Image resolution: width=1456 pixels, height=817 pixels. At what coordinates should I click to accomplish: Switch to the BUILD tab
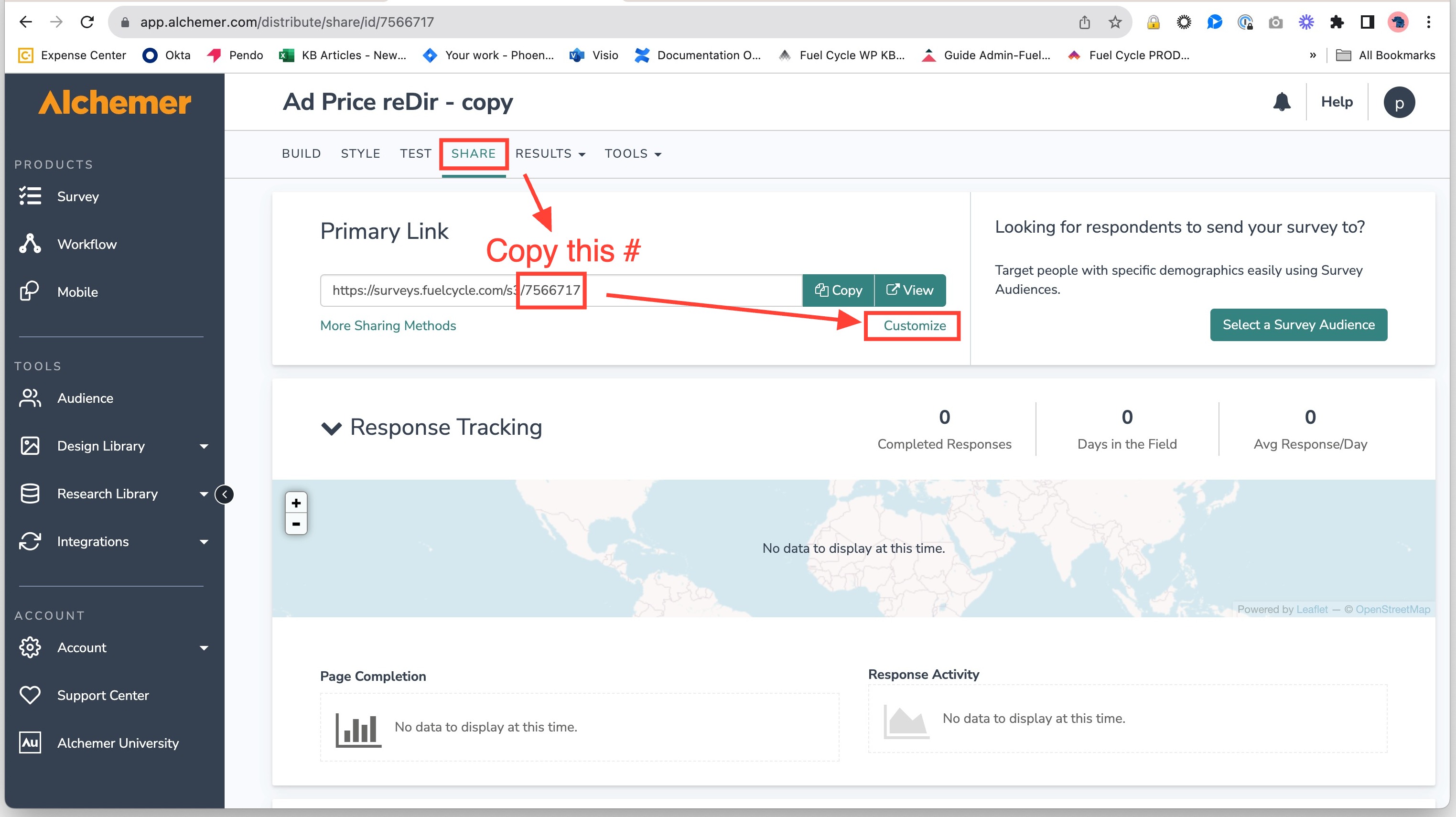301,154
